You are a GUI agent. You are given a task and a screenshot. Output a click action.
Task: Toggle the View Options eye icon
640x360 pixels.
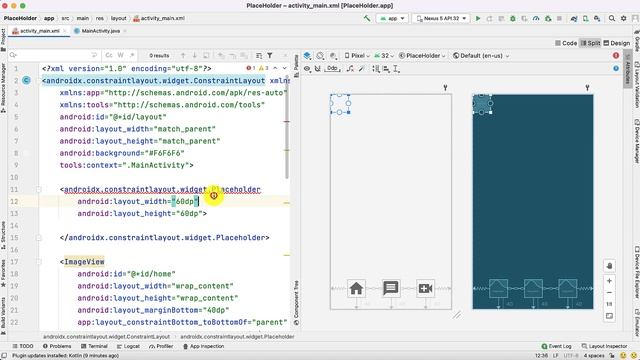[x=307, y=69]
